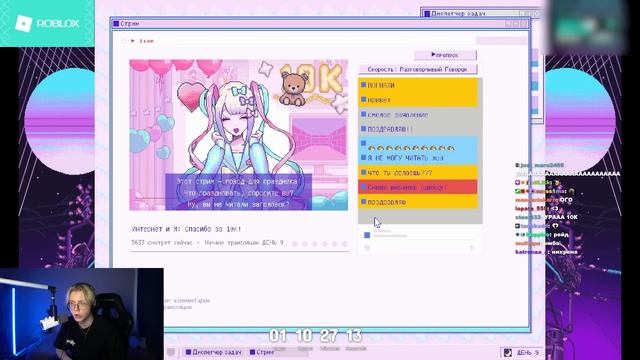
Task: Click the 'рейд' overlay chat message
Action: coord(561,235)
